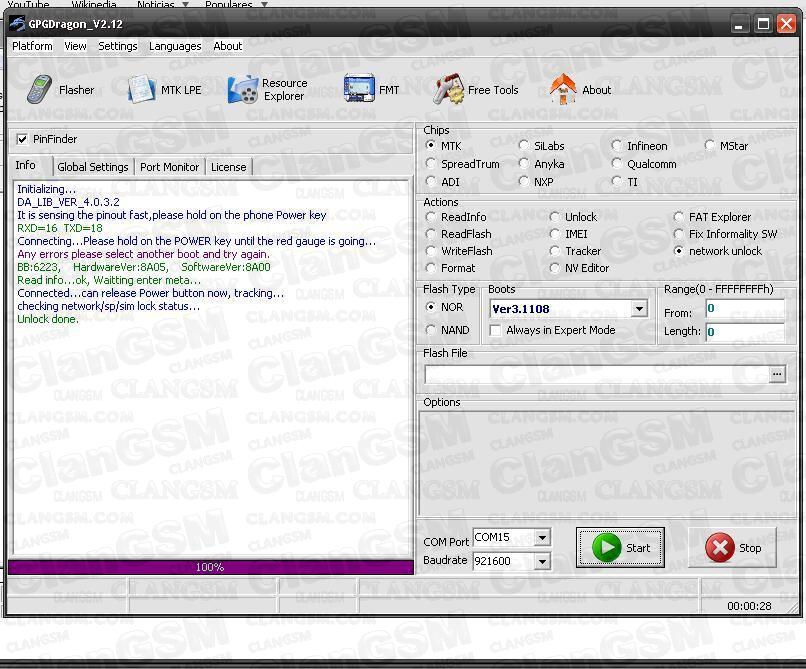Launch the Resource Explorer icon
This screenshot has width=806, height=669.
tap(243, 89)
